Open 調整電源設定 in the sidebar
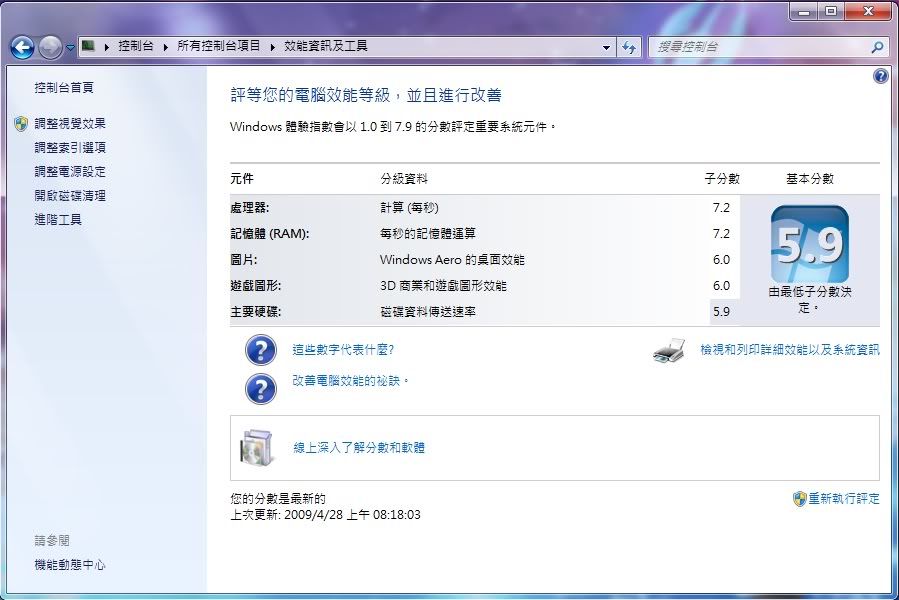This screenshot has height=600, width=899. point(70,172)
